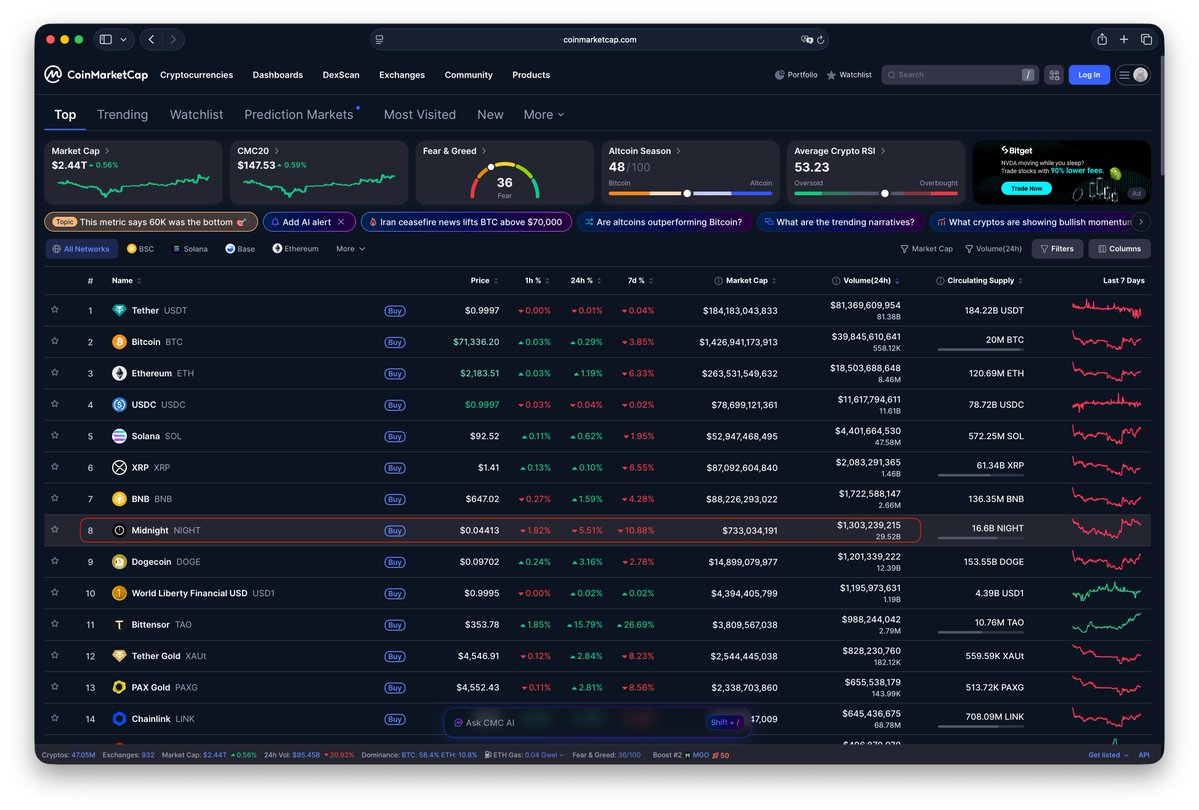Switch to the Prediction Markets tab
Viewport: 1199px width, 810px height.
299,115
